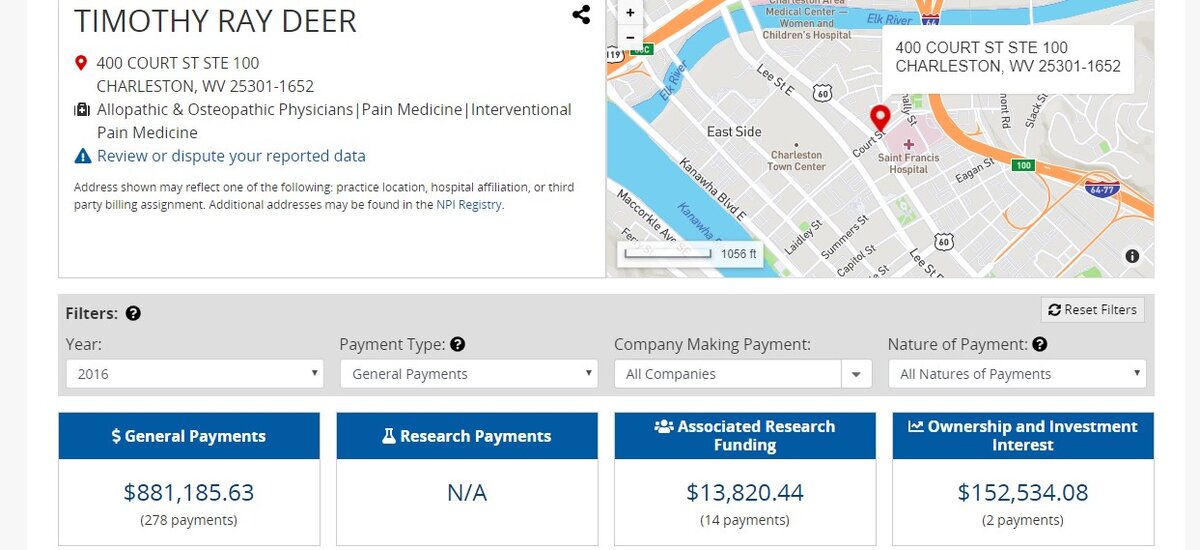Click the help icon beside Filters
This screenshot has width=1200, height=550.
click(133, 313)
